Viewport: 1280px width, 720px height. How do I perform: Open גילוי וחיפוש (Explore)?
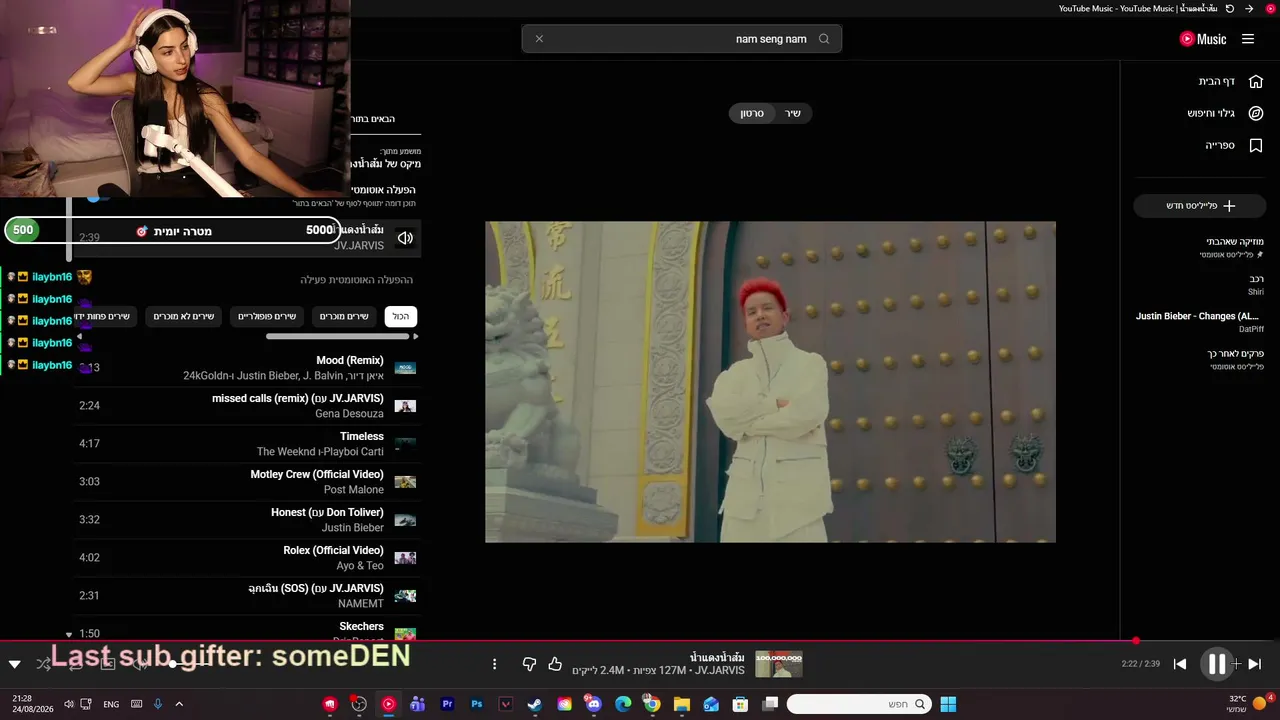coord(1225,113)
